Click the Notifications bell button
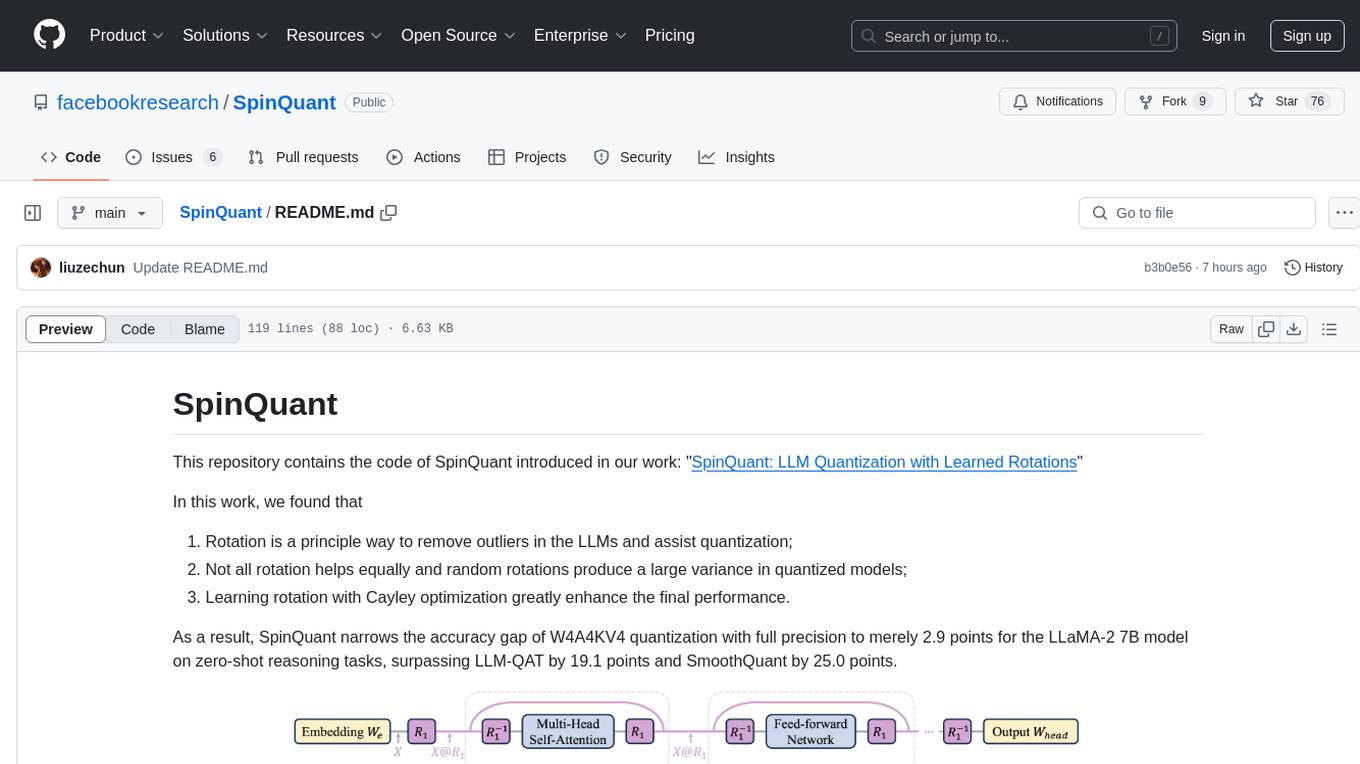1360x764 pixels. point(1057,101)
